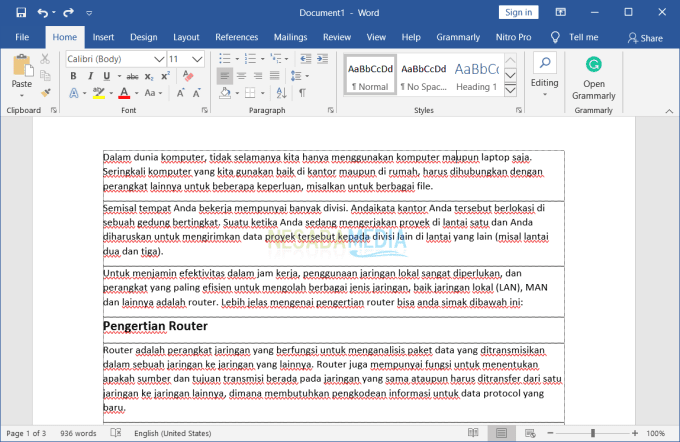This screenshot has width=680, height=442.
Task: Click the Share button
Action: click(x=645, y=38)
